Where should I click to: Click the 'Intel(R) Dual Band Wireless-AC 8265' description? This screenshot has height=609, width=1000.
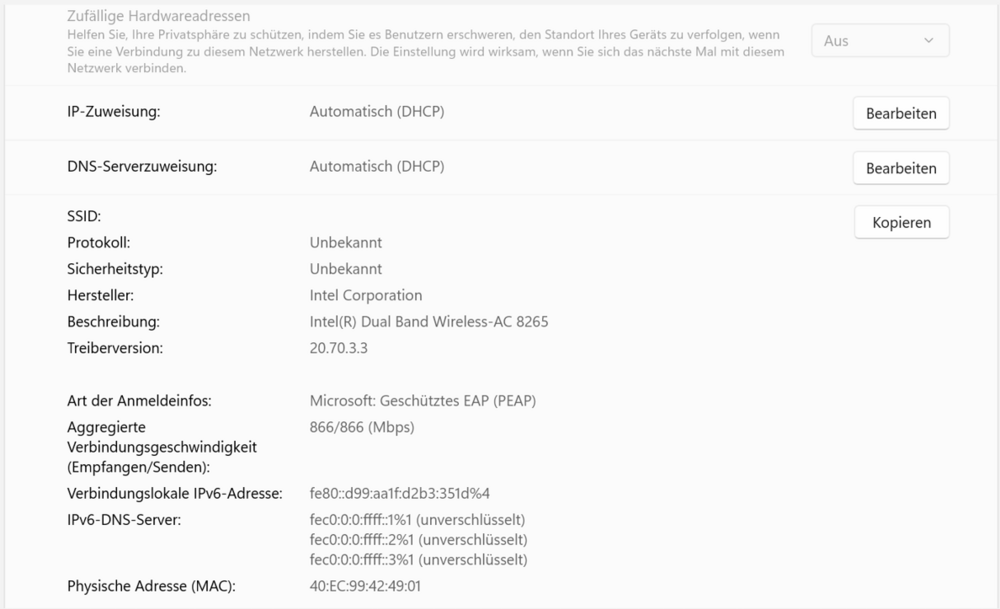click(x=429, y=322)
